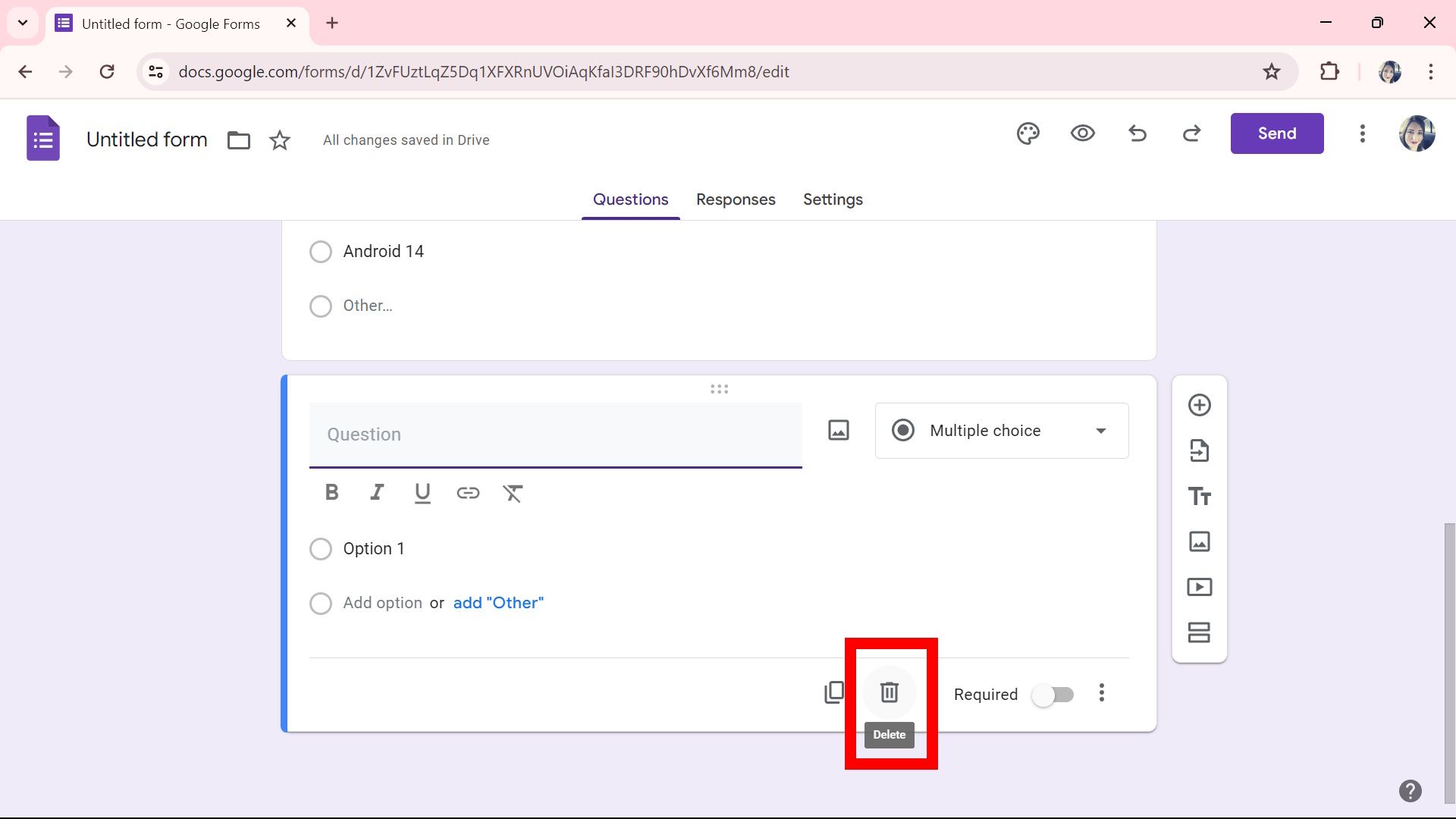1456x819 pixels.
Task: Click the Undo icon
Action: click(1137, 133)
